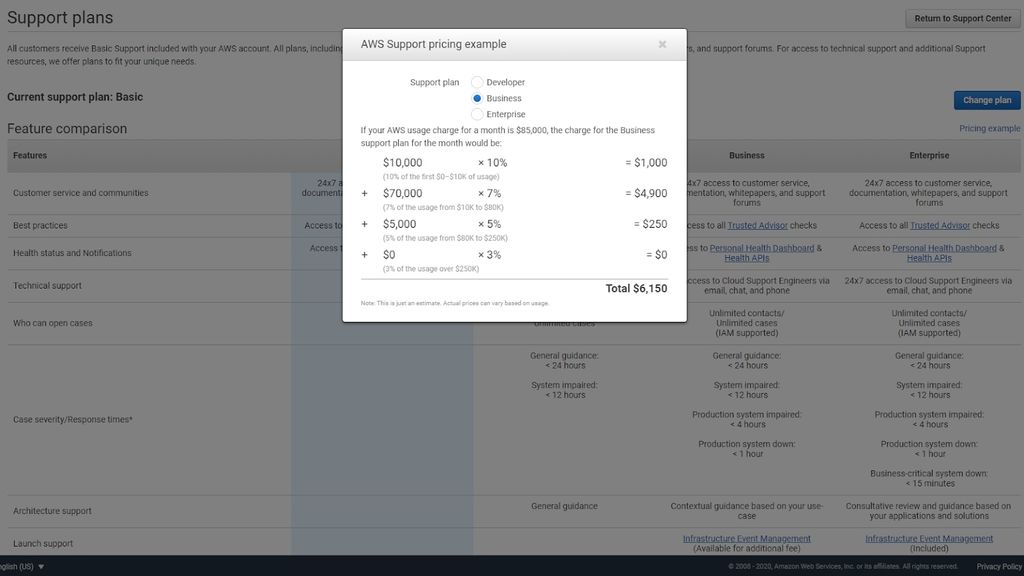Click the Change plan button
Screen dimensions: 1024x576
click(986, 100)
